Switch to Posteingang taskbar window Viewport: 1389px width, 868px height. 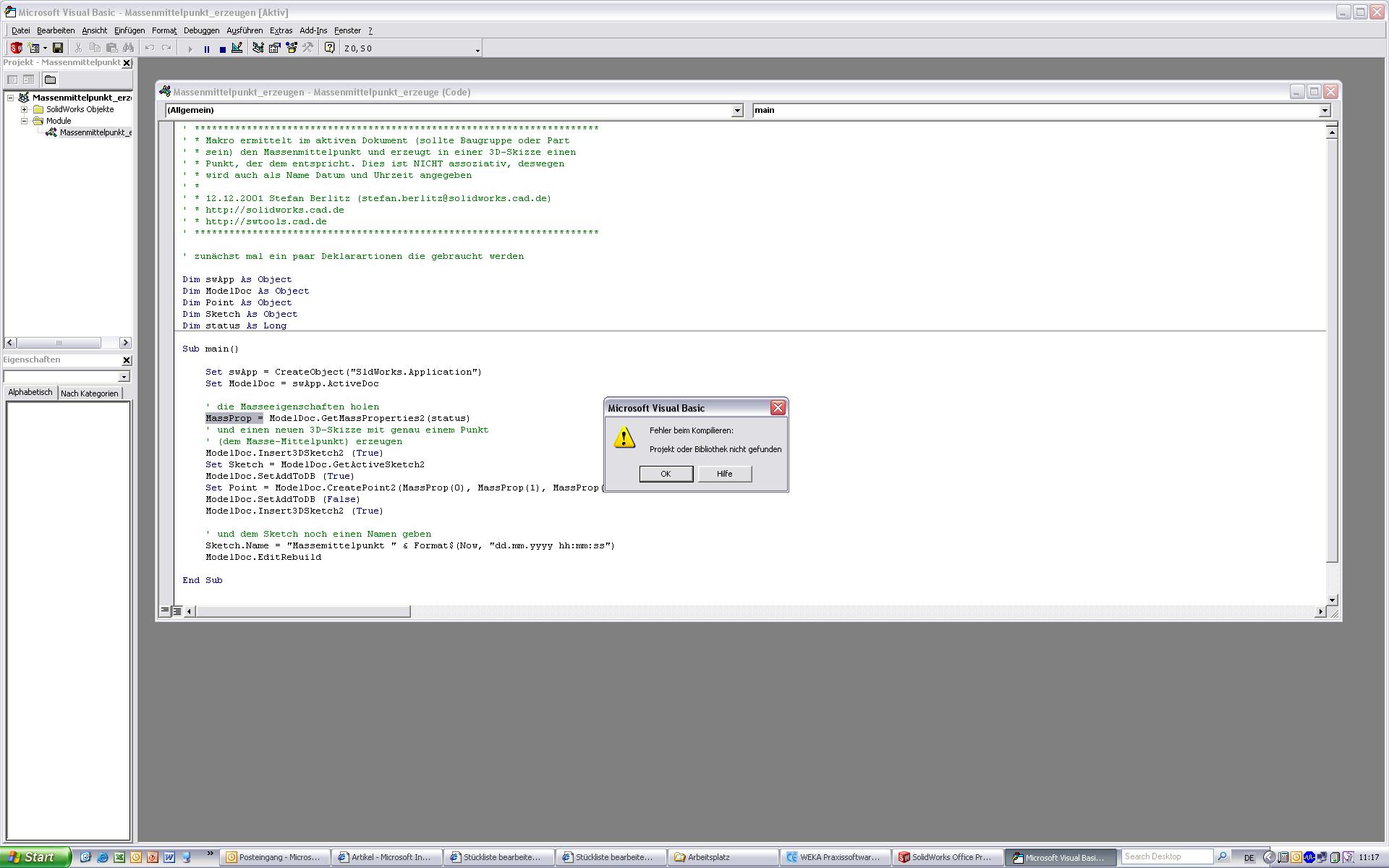click(276, 857)
